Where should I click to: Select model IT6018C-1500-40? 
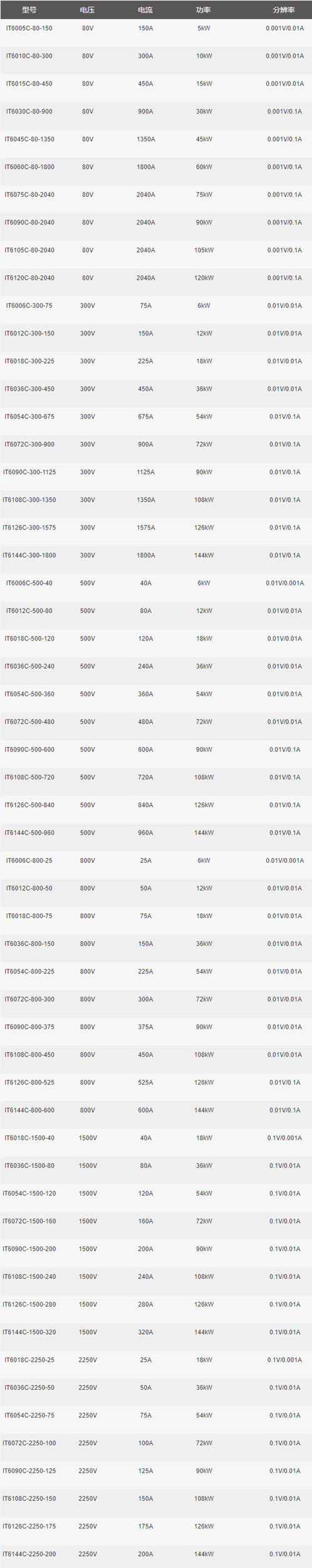29,1138
